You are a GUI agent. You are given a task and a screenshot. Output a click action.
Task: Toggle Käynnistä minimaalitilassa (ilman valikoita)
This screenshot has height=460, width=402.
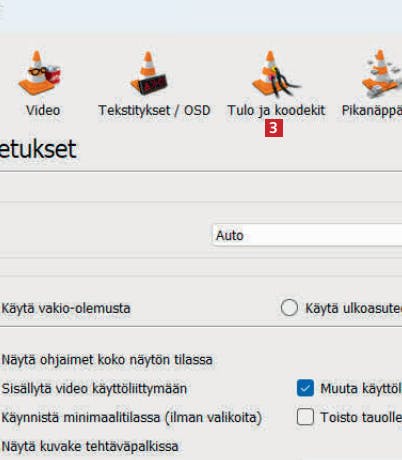click(x=132, y=417)
